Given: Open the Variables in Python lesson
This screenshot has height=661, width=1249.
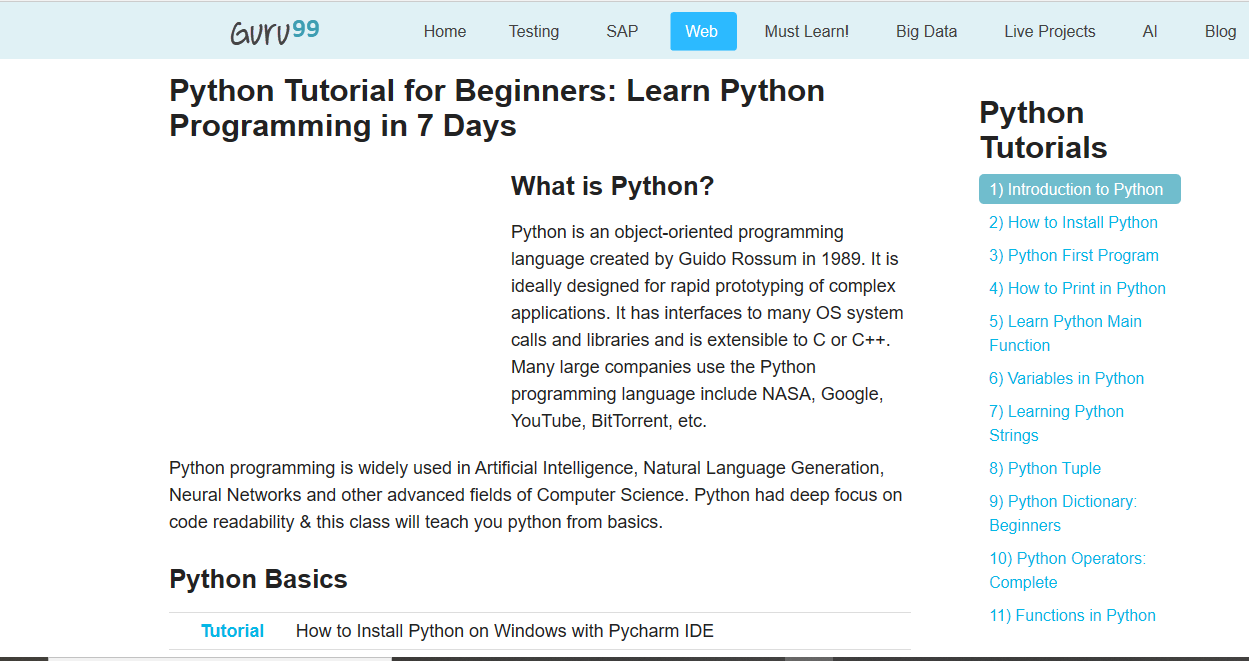Looking at the screenshot, I should click(x=1066, y=378).
